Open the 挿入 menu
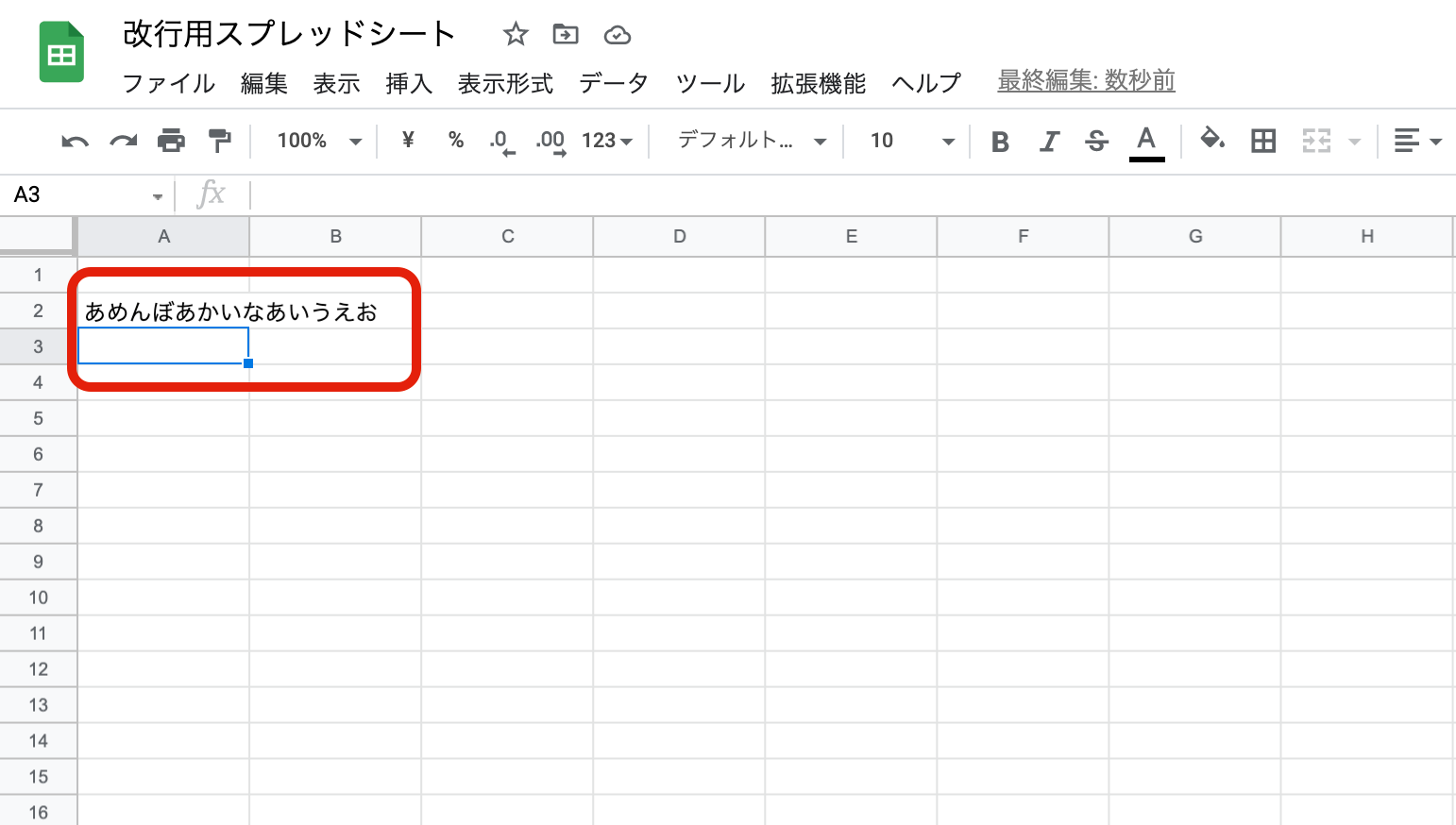Image resolution: width=1456 pixels, height=825 pixels. tap(409, 83)
